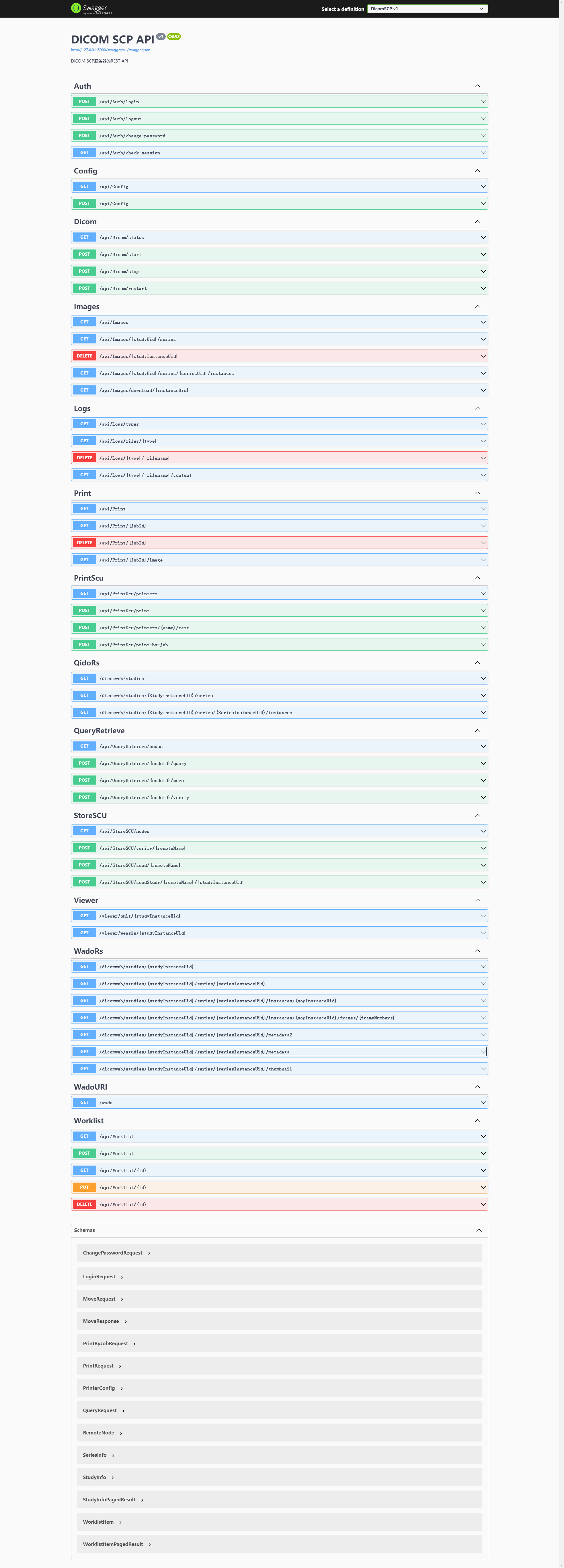The height and width of the screenshot is (1568, 564).
Task: Collapse the Schemas section
Action: [479, 1230]
